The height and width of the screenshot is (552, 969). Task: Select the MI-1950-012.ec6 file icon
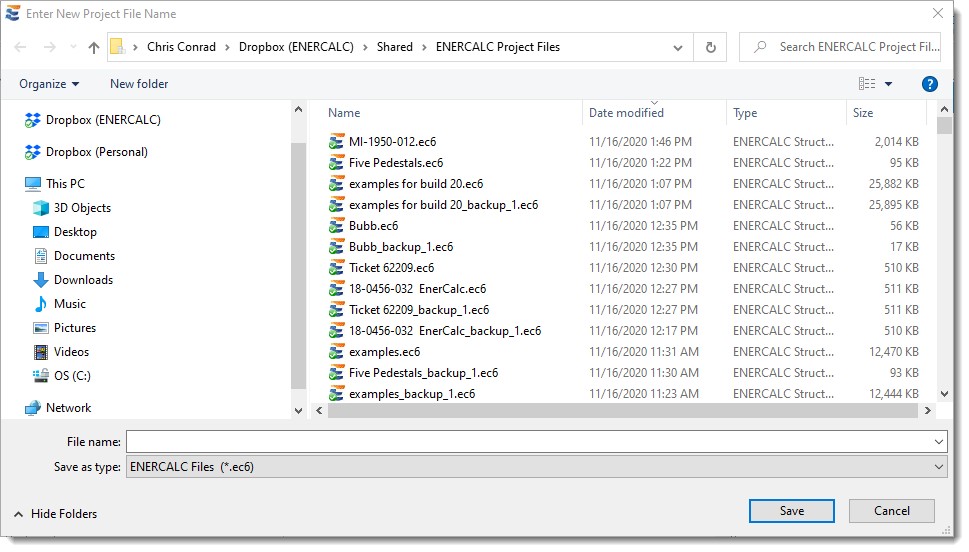click(x=337, y=142)
